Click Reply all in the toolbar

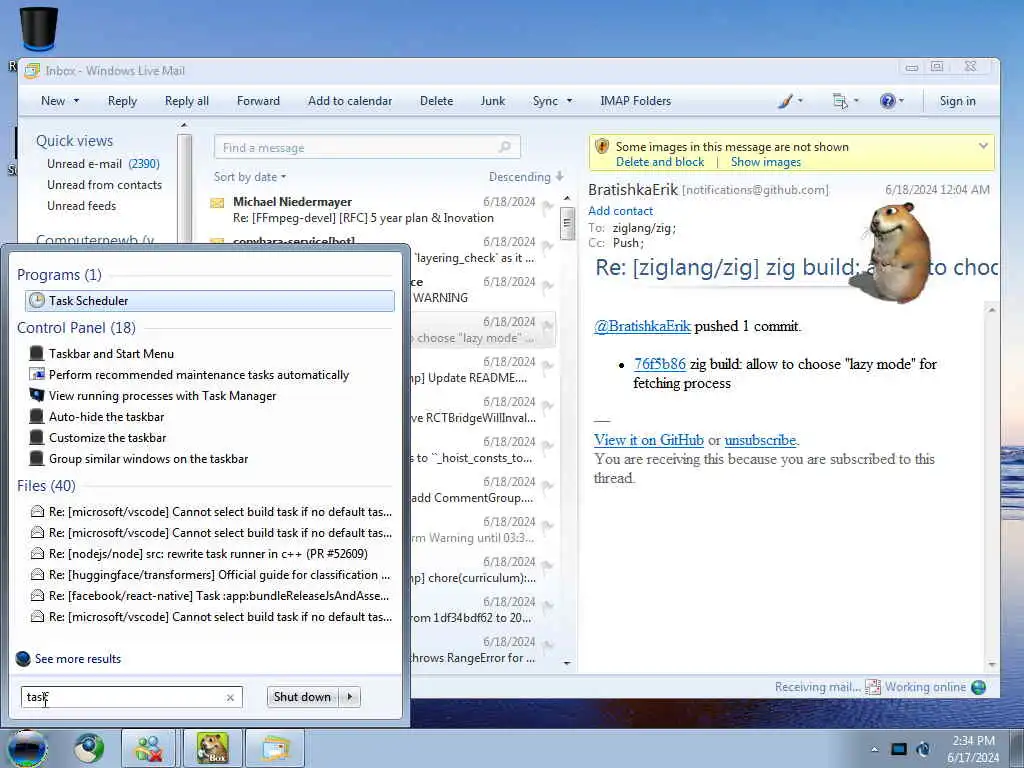187,101
